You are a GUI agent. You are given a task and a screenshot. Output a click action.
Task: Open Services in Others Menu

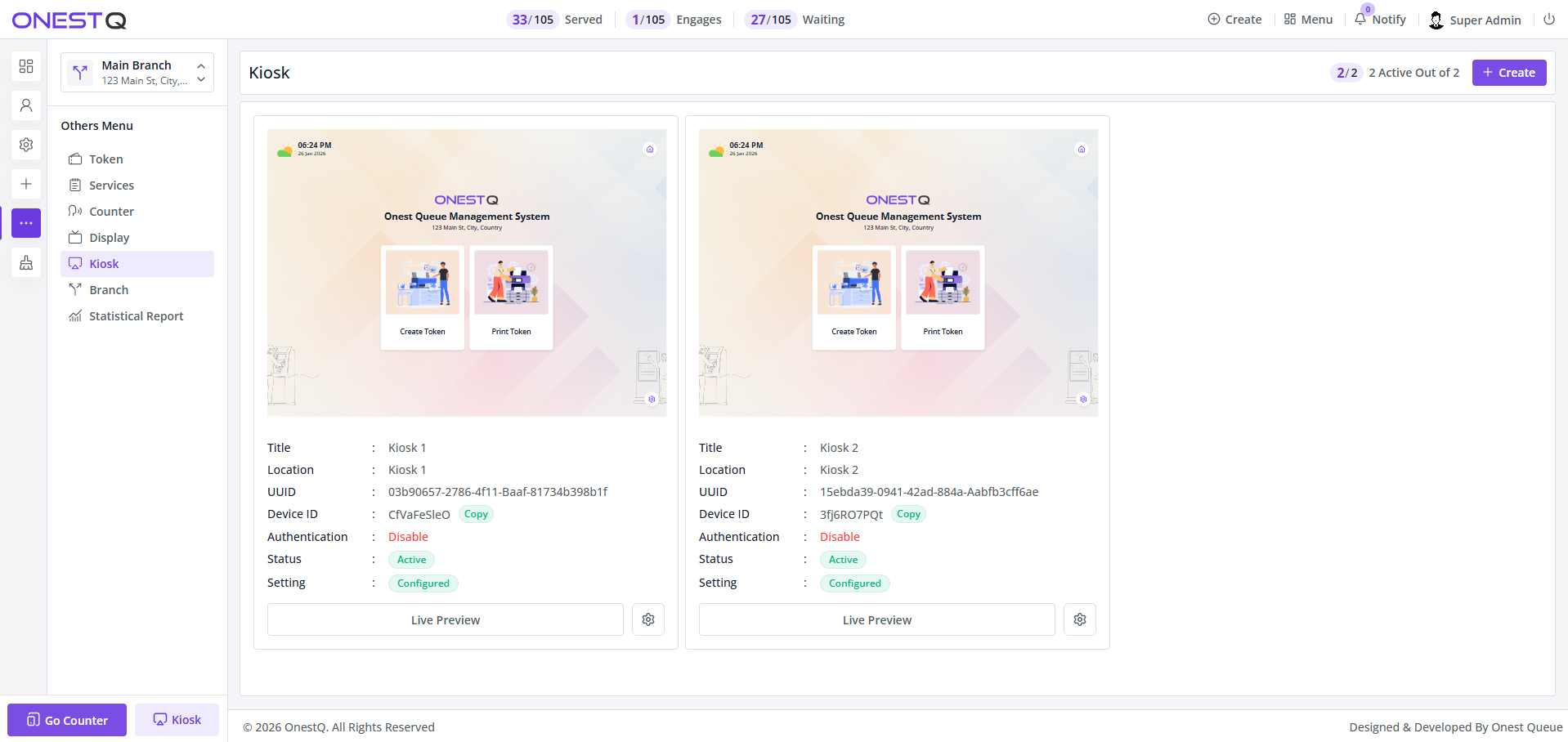point(137,185)
